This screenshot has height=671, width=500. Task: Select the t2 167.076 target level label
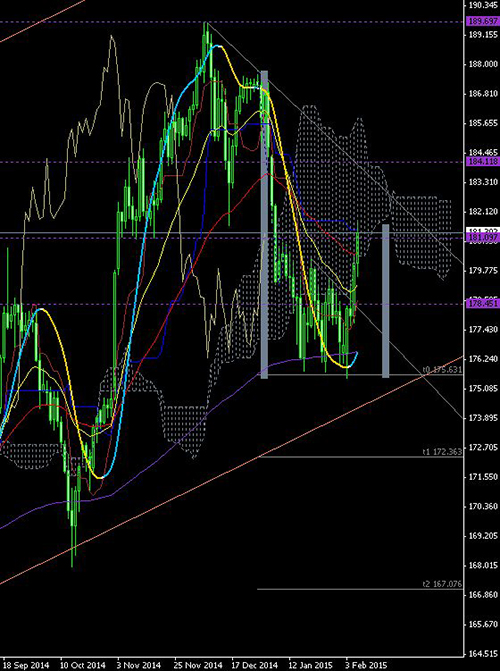pos(442,584)
